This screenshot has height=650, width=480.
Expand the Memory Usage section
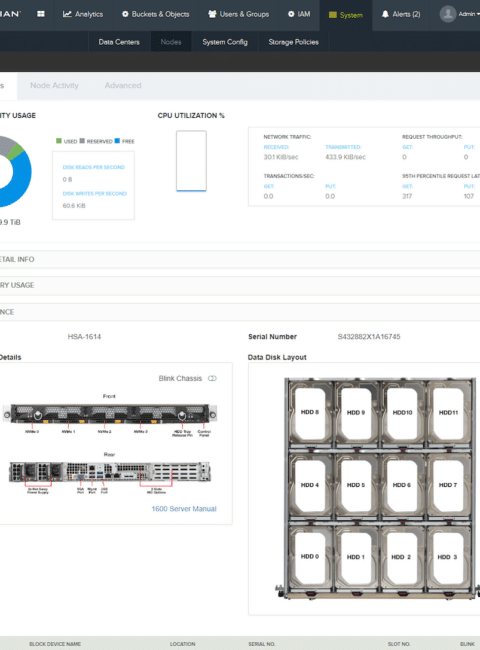coord(240,285)
